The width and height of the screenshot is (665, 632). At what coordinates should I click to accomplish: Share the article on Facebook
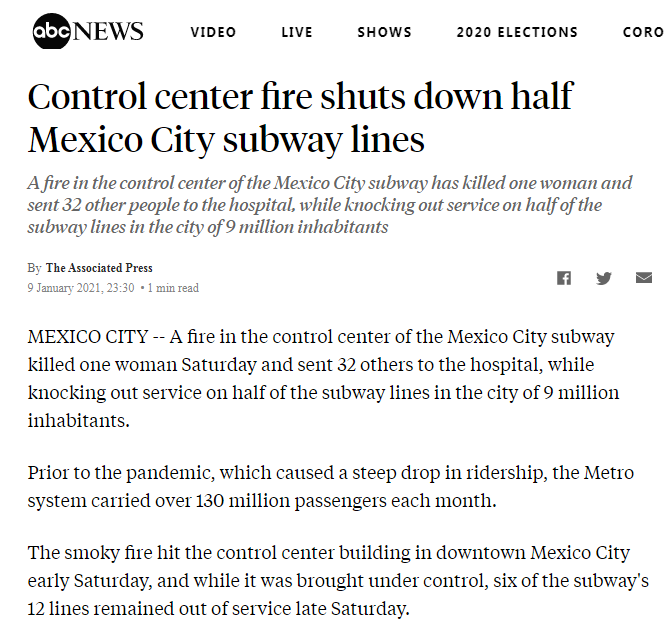[564, 277]
